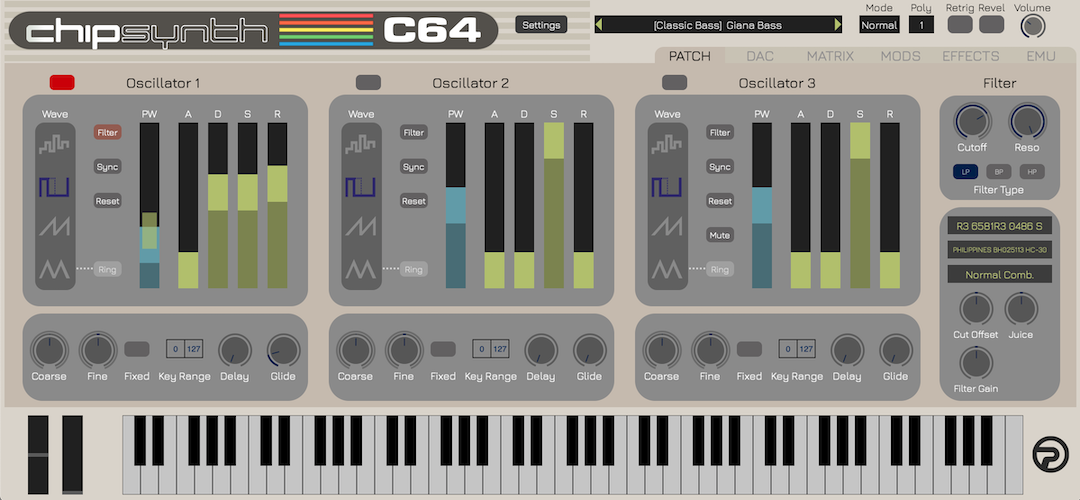Switch to the MATRIX tab
Image resolution: width=1080 pixels, height=500 pixels.
[830, 56]
